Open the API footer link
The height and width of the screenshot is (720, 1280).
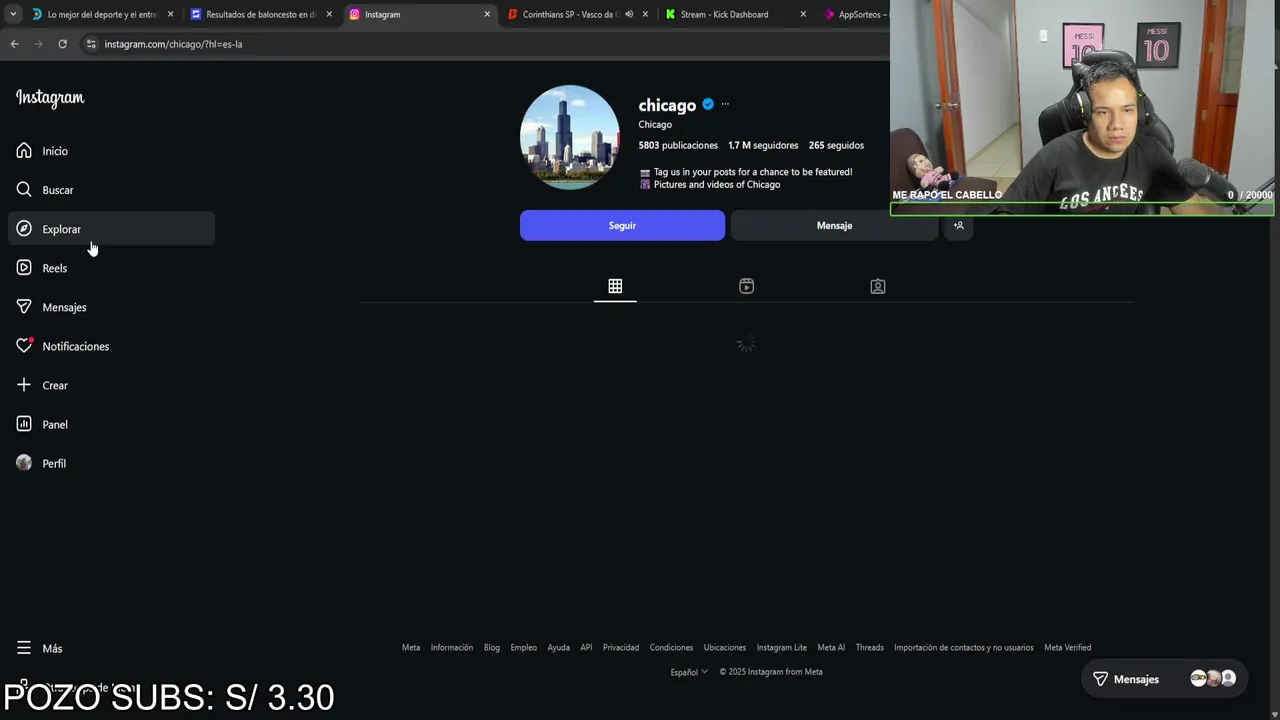(586, 647)
